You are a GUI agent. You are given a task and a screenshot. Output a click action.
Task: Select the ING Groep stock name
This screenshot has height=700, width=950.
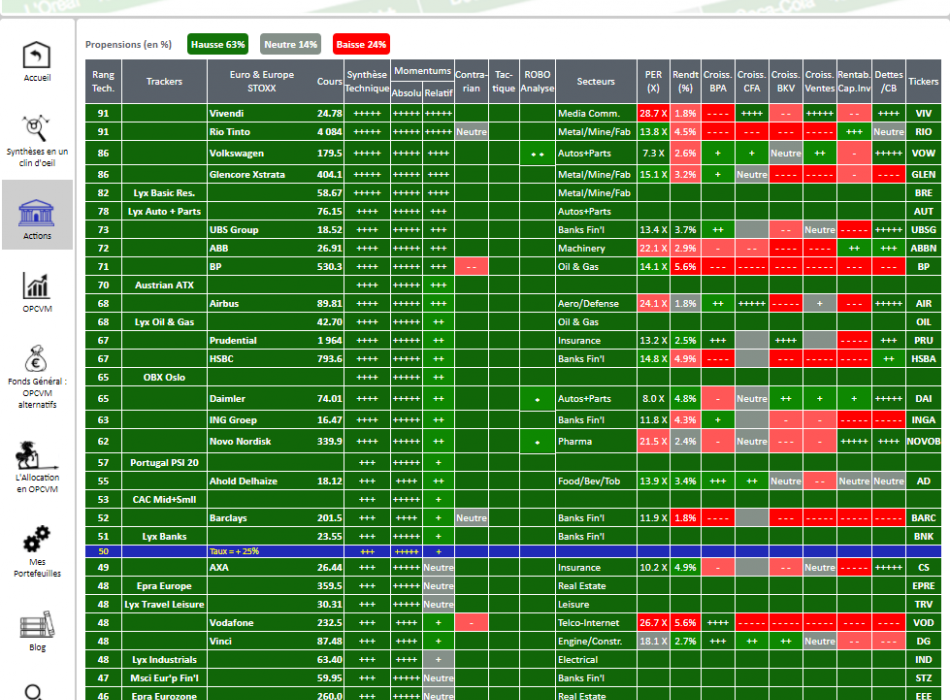[233, 420]
